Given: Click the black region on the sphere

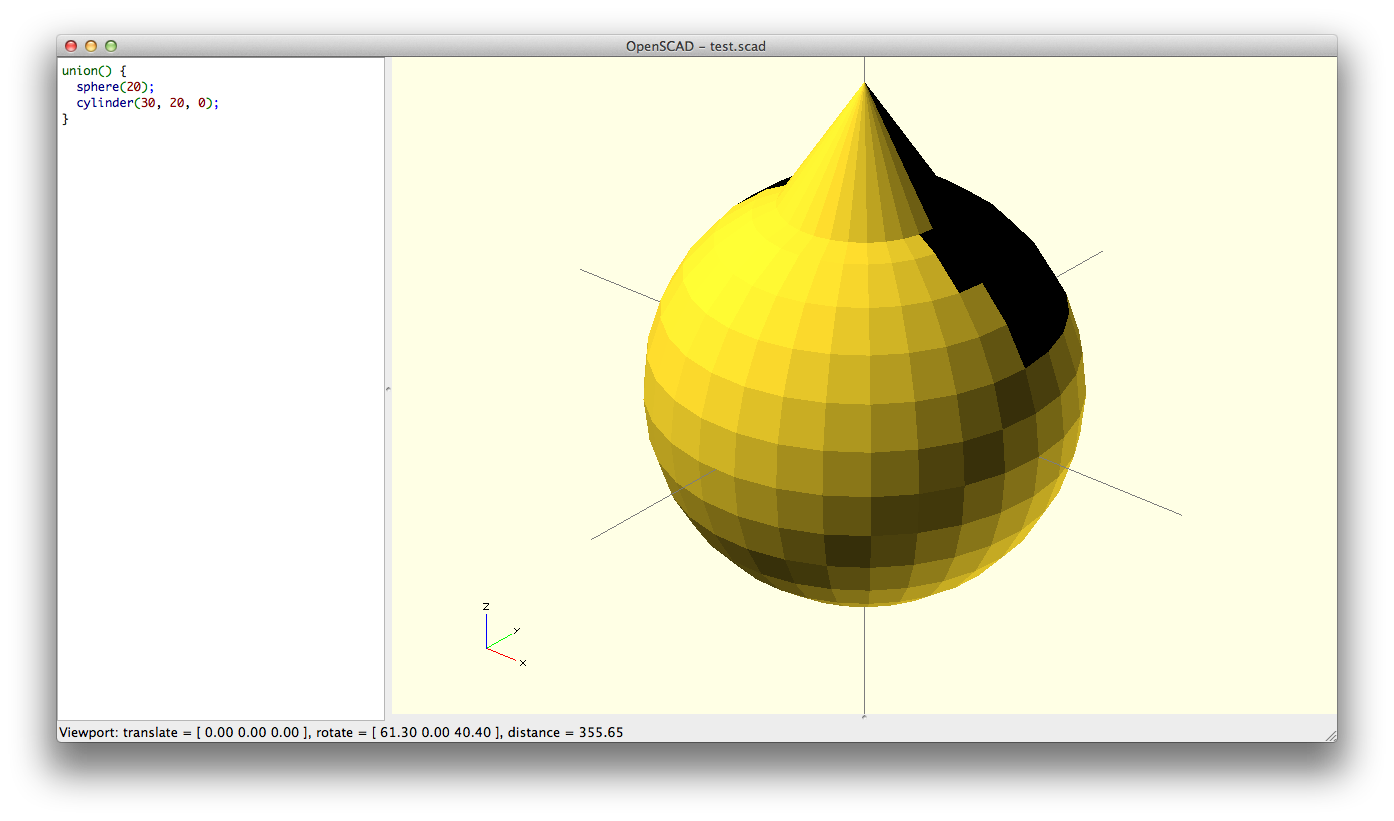Looking at the screenshot, I should tap(1010, 260).
